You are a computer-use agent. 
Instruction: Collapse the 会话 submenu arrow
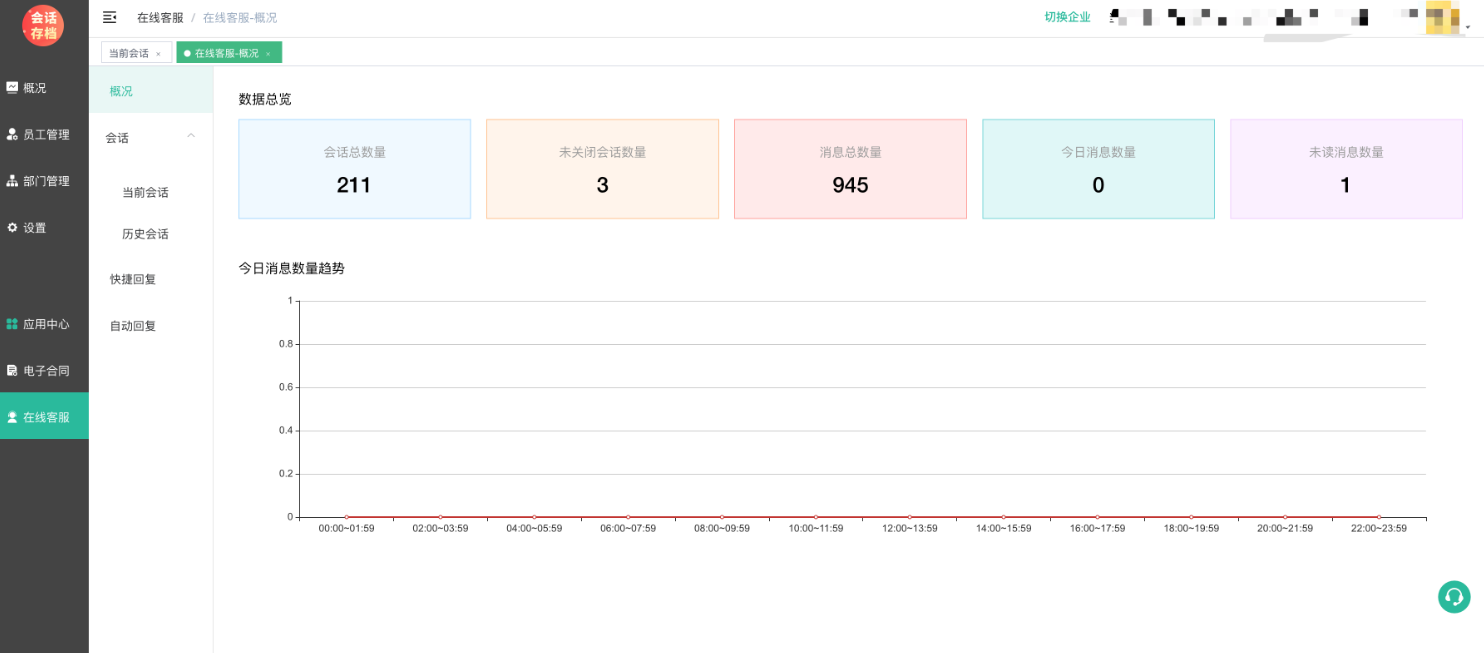coord(191,137)
